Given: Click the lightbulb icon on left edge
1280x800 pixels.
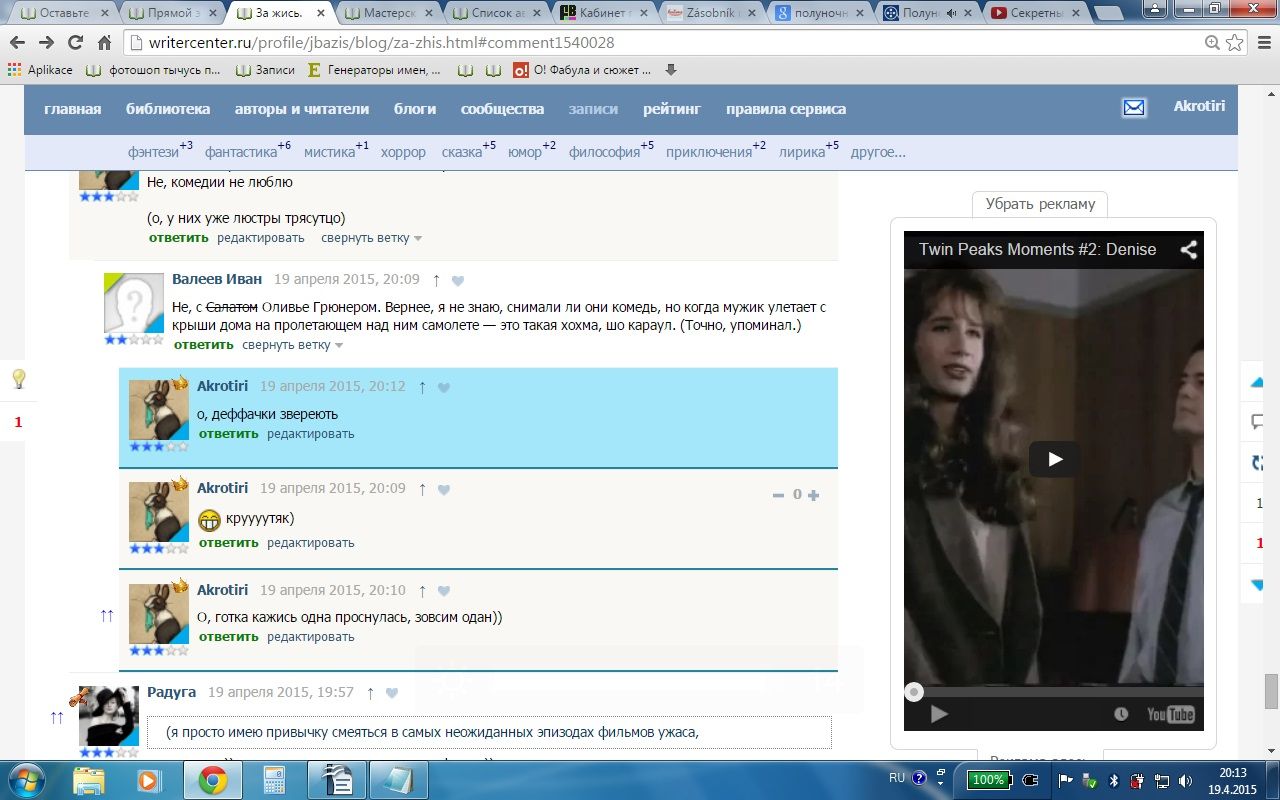Looking at the screenshot, I should point(17,379).
